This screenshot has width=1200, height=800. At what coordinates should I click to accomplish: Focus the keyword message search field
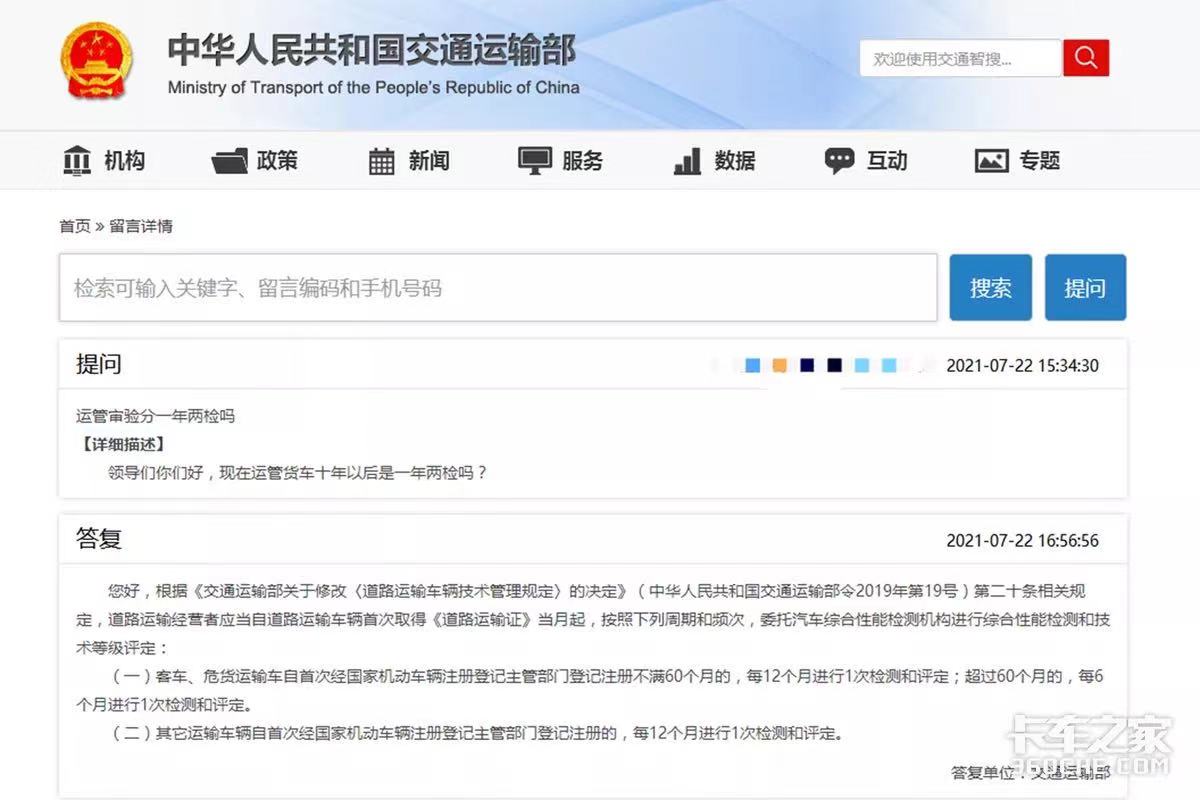[x=497, y=288]
